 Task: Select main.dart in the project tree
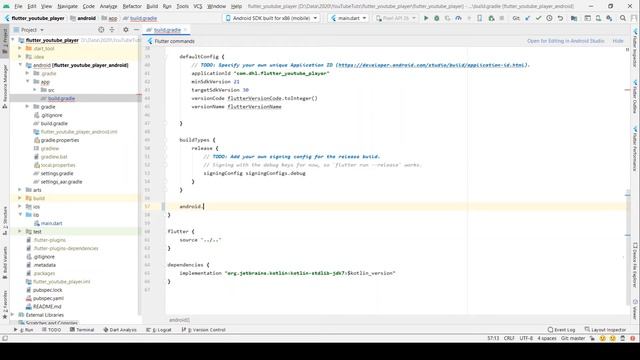tap(48, 223)
